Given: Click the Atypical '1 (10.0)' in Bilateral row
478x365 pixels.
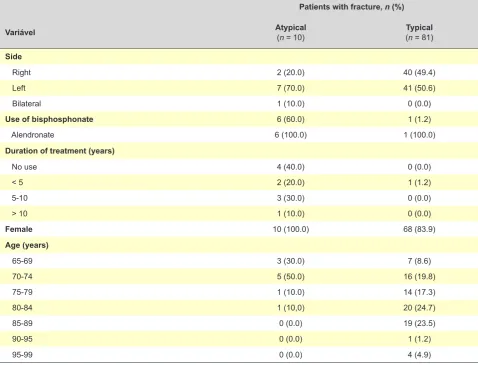Looking at the screenshot, I should [x=291, y=104].
